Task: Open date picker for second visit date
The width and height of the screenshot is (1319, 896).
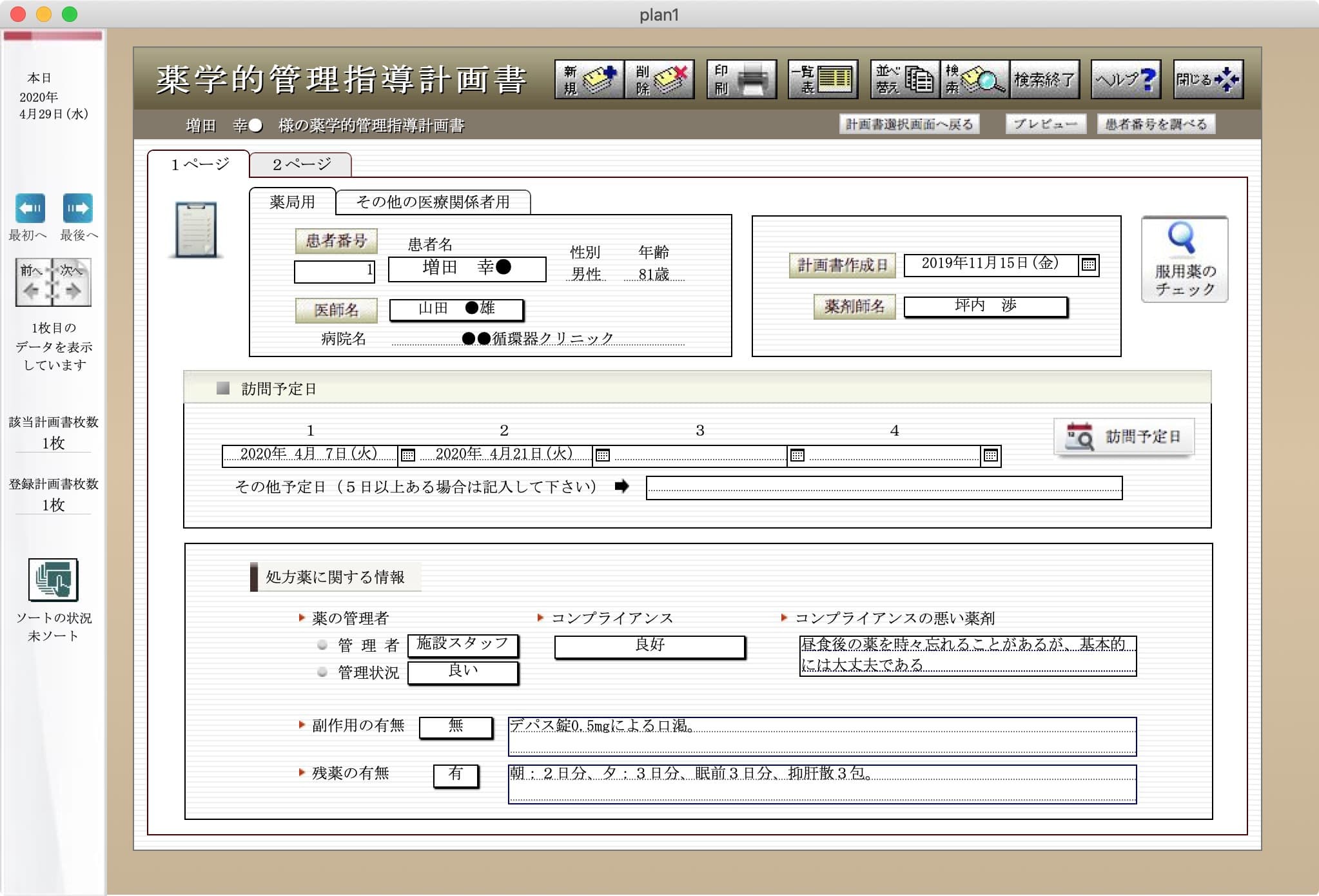Action: (x=602, y=455)
